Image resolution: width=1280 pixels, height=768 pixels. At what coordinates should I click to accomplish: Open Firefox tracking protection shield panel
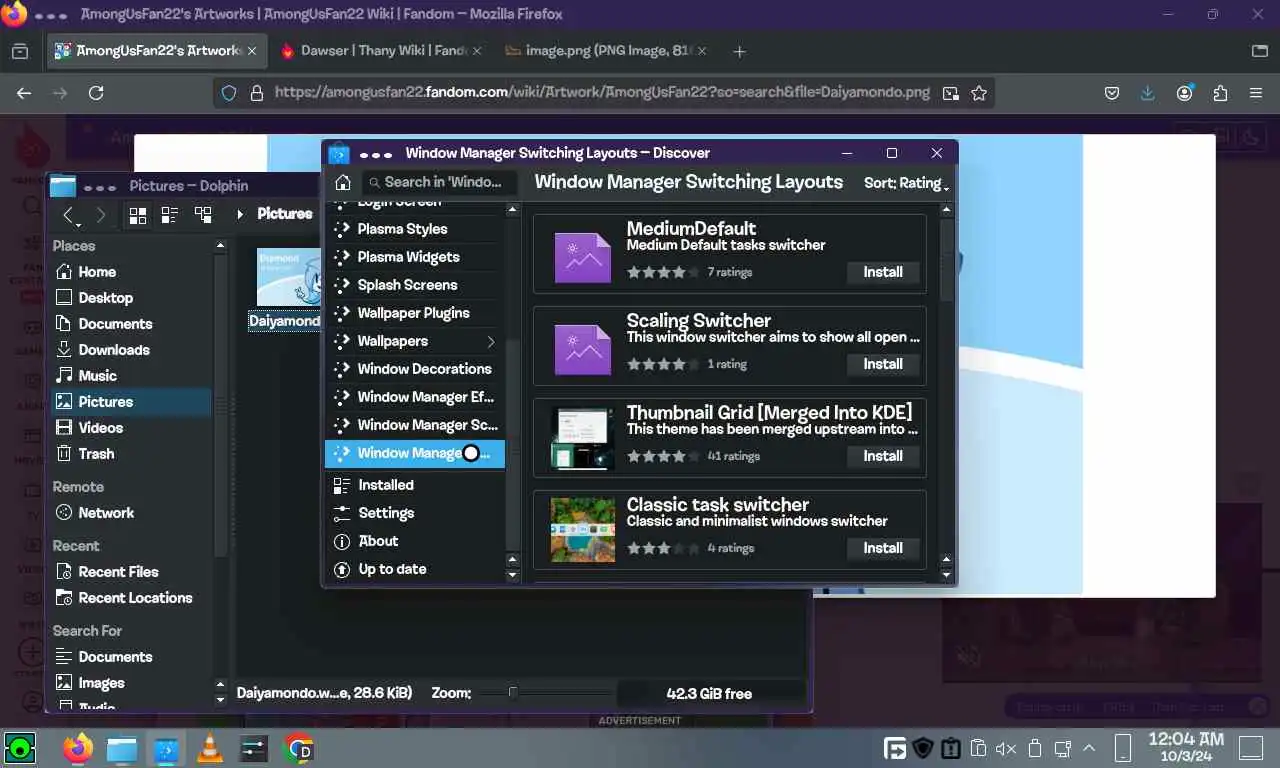click(x=229, y=93)
